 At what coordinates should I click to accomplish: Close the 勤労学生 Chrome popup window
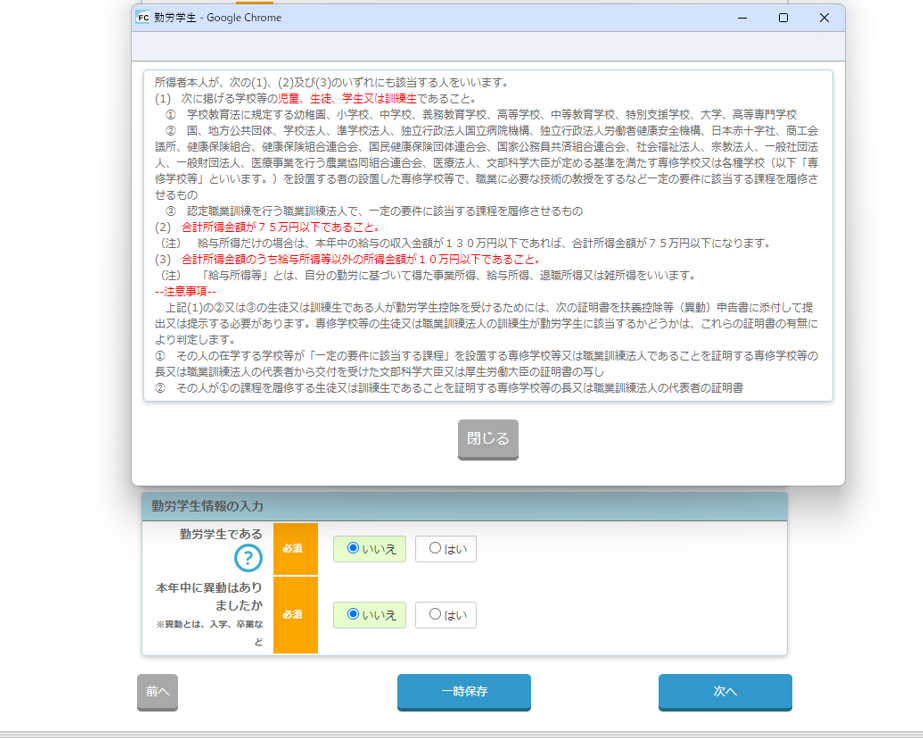(824, 18)
